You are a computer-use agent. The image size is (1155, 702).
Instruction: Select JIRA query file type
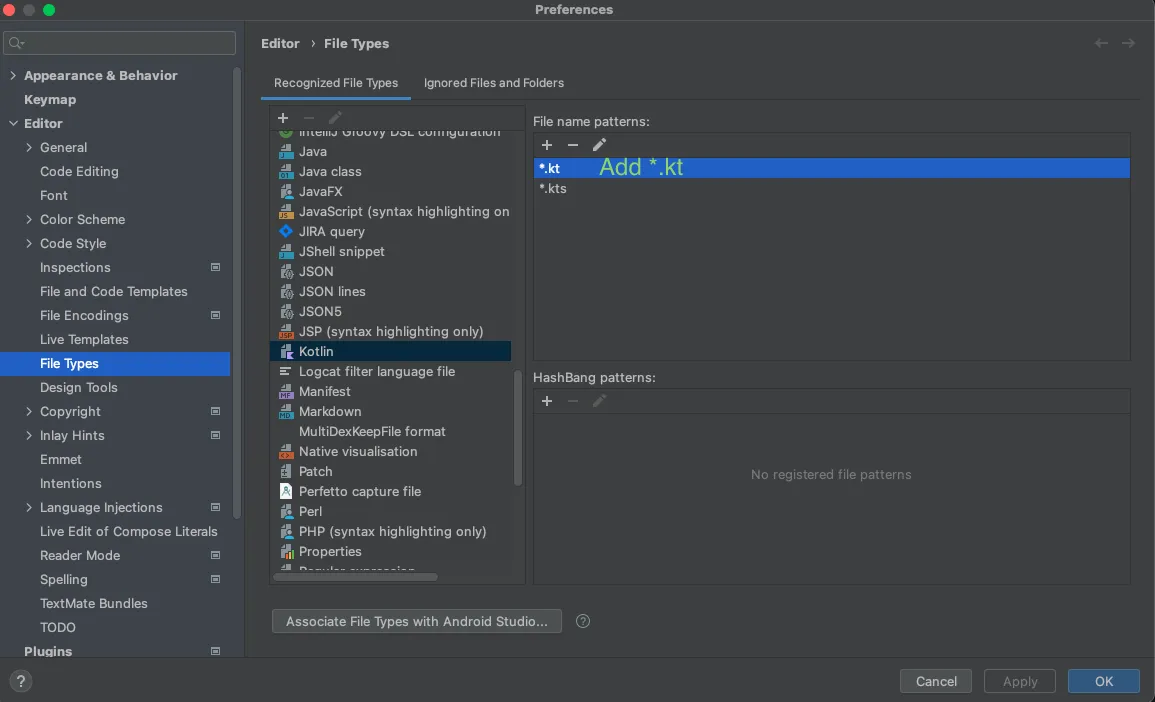click(x=331, y=231)
